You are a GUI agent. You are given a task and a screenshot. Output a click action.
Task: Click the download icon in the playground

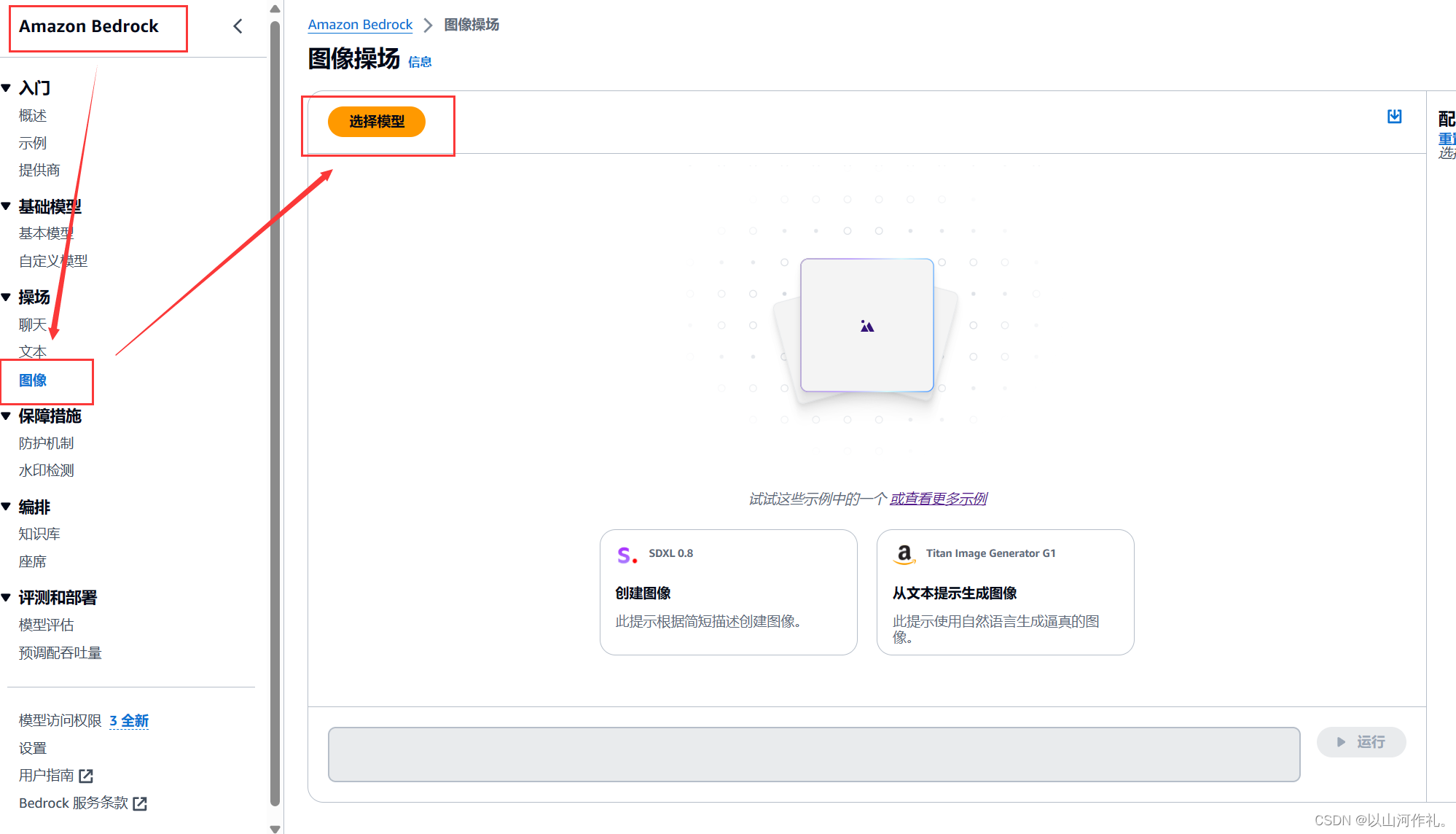coord(1394,117)
